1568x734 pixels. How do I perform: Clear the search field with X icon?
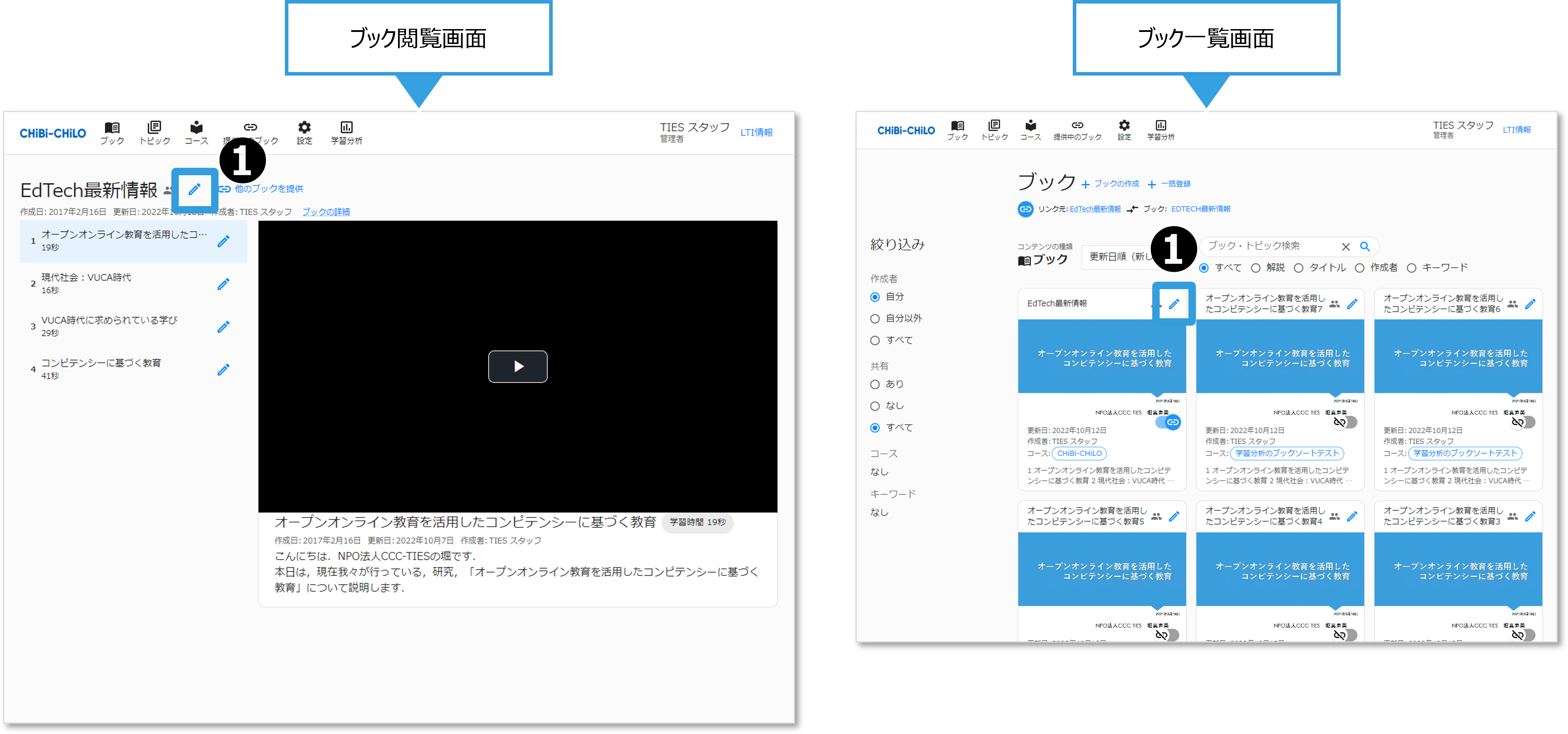[1346, 247]
